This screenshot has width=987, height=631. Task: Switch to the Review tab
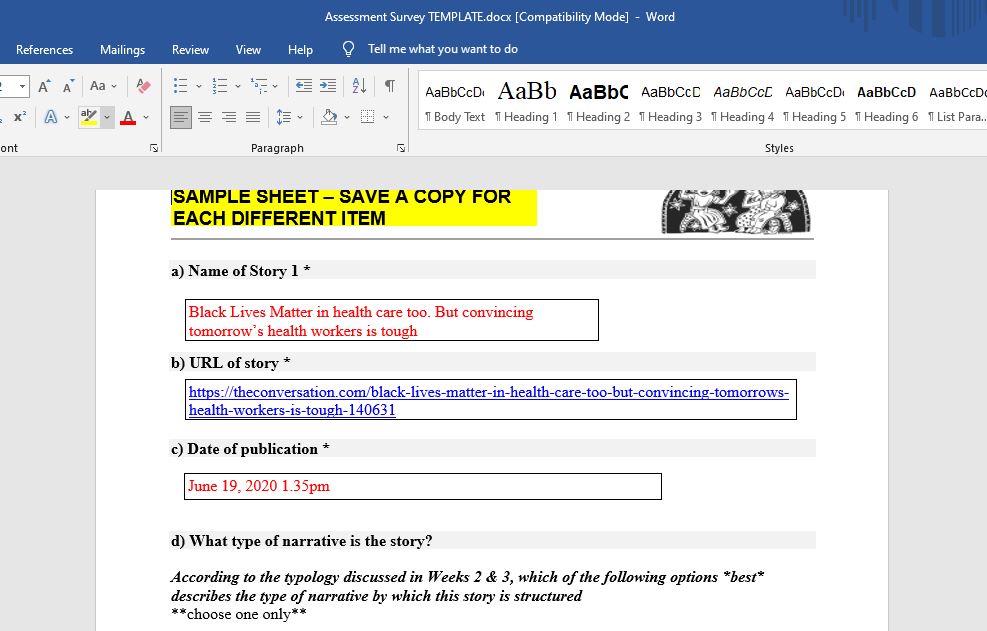[190, 50]
